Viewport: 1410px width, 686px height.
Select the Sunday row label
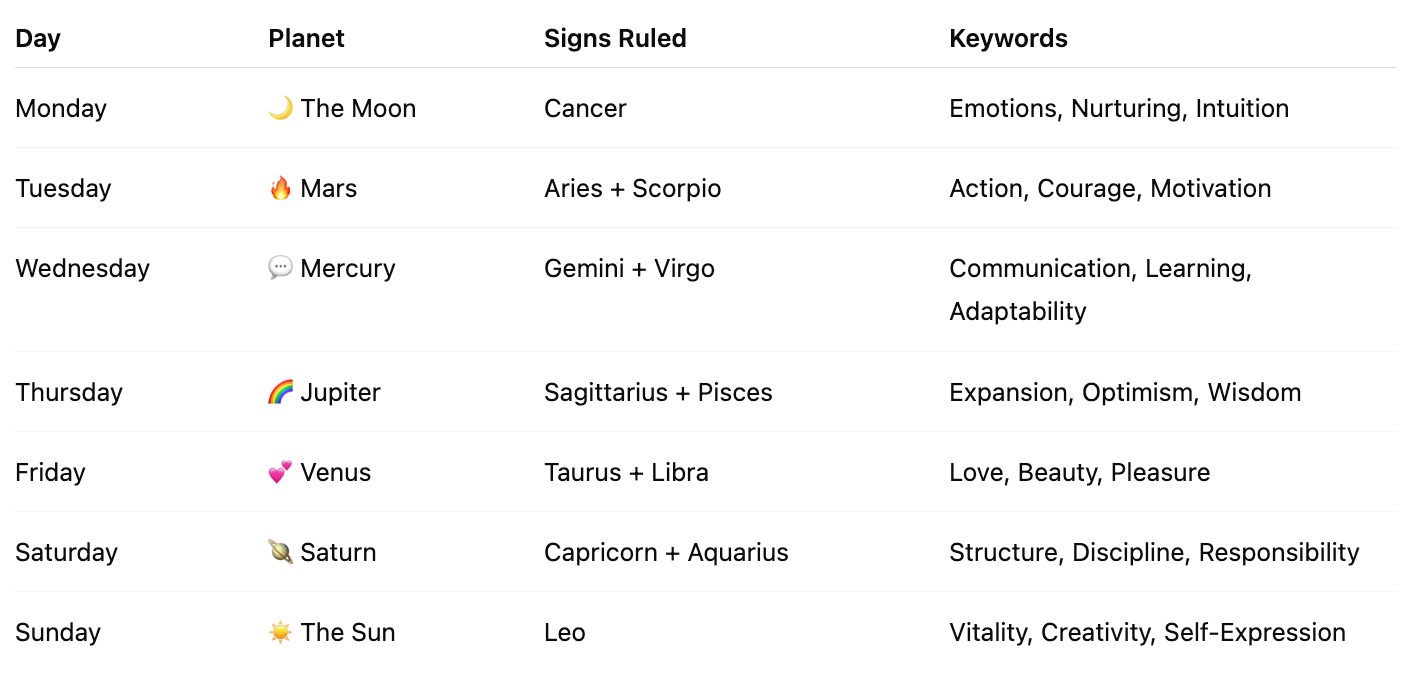(58, 632)
